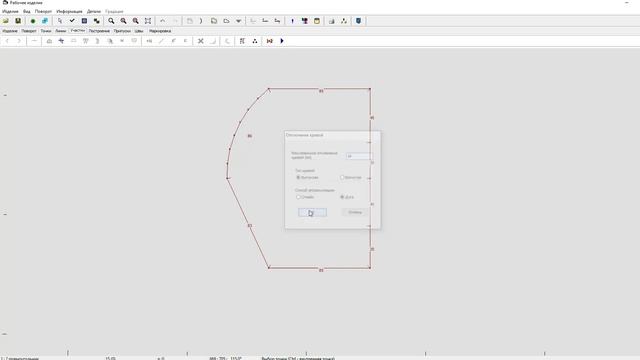Click the green circle toolbar icon
The width and height of the screenshot is (640, 360).
click(33, 21)
